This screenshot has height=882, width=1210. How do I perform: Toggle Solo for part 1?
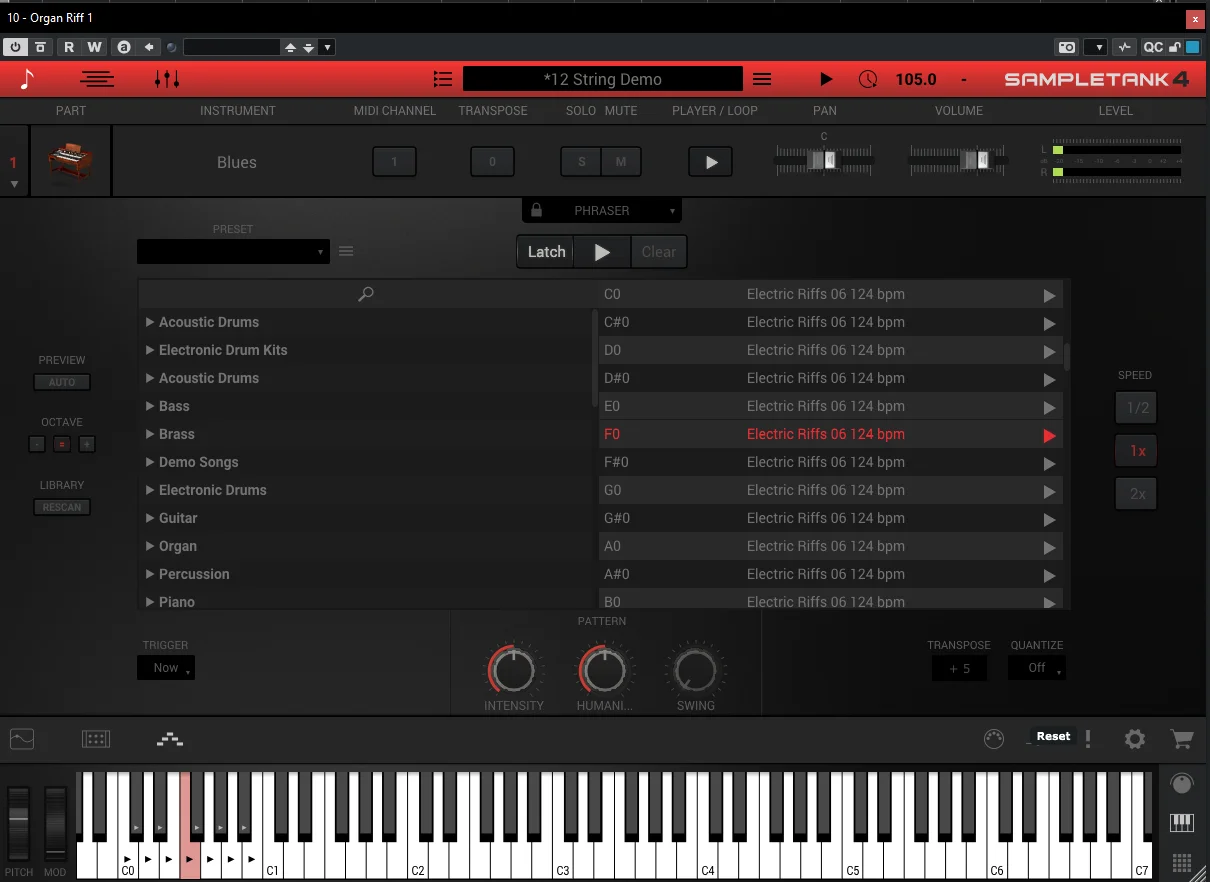click(x=581, y=162)
